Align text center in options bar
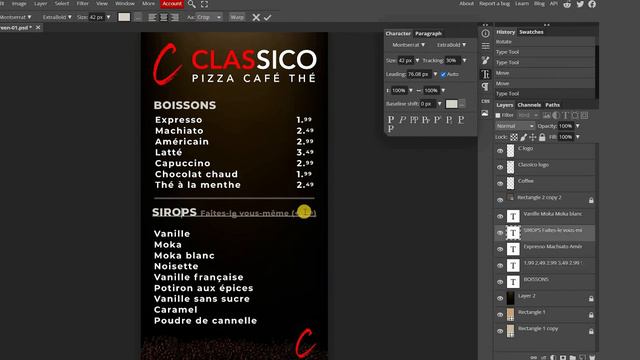The height and width of the screenshot is (360, 640). (x=163, y=18)
